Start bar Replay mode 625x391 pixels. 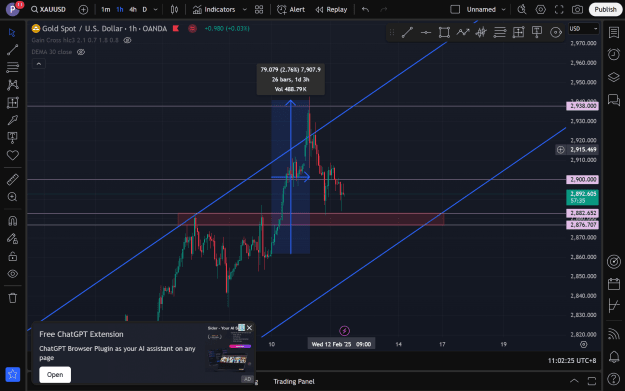click(x=331, y=10)
